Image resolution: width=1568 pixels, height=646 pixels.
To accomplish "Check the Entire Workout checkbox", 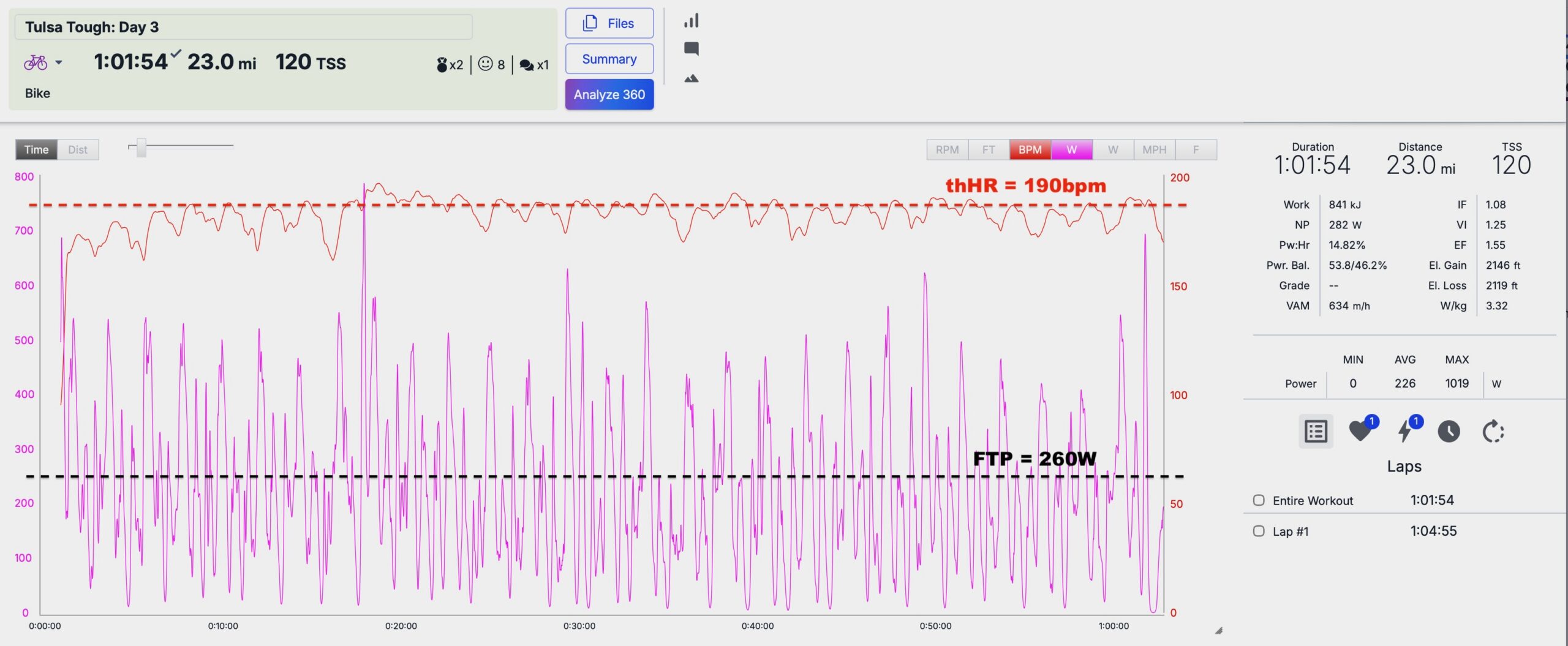I will point(1259,500).
